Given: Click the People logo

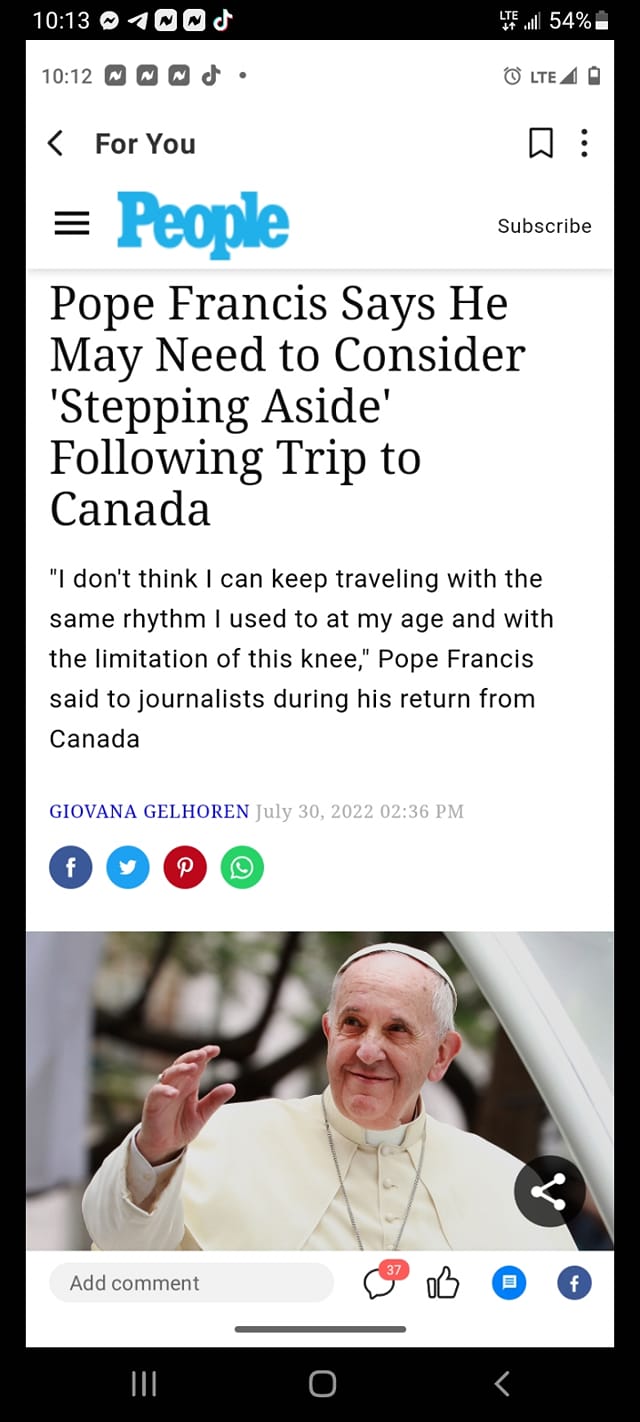Looking at the screenshot, I should tap(203, 224).
